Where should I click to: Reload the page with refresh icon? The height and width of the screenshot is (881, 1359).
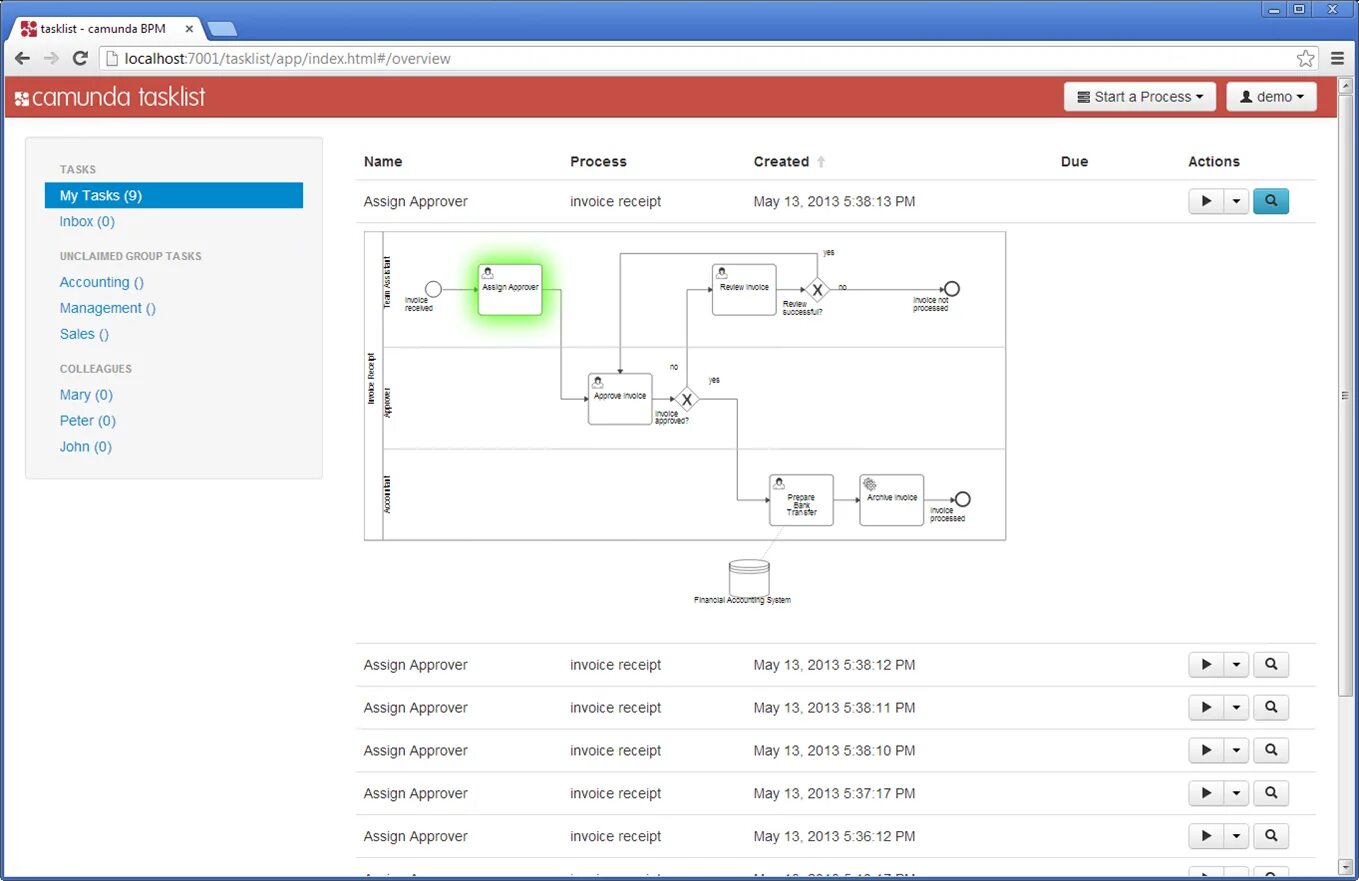[x=81, y=58]
